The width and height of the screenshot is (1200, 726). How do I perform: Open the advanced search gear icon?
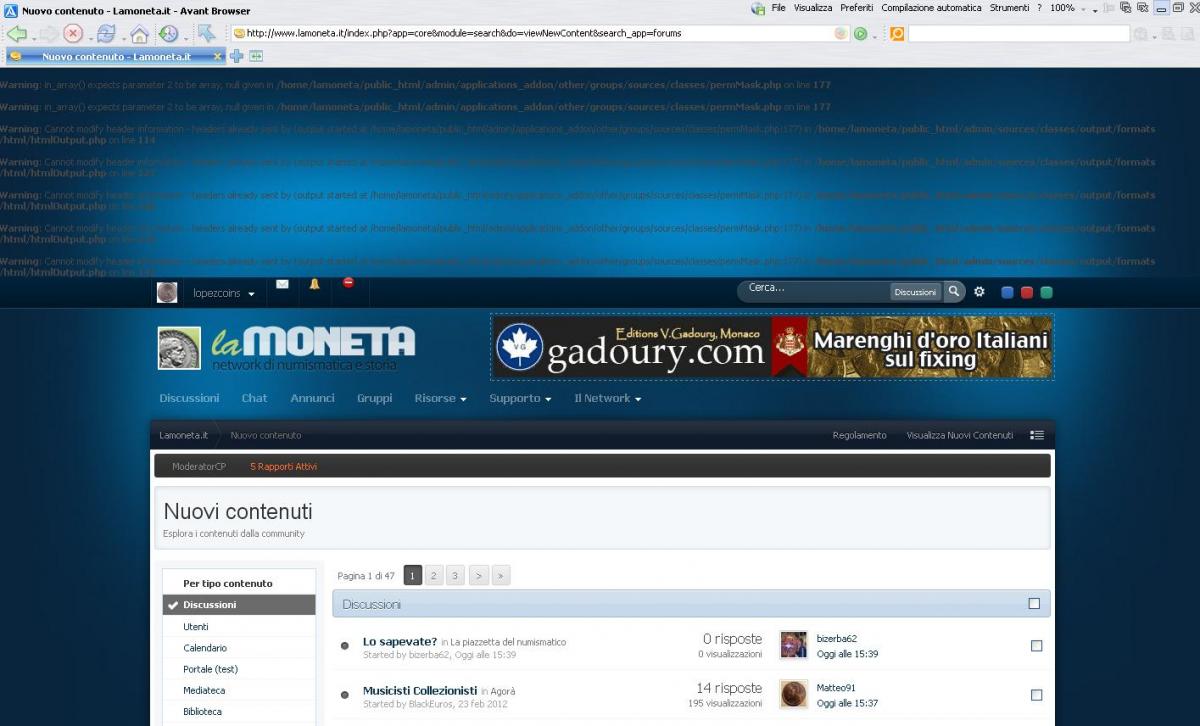click(980, 292)
